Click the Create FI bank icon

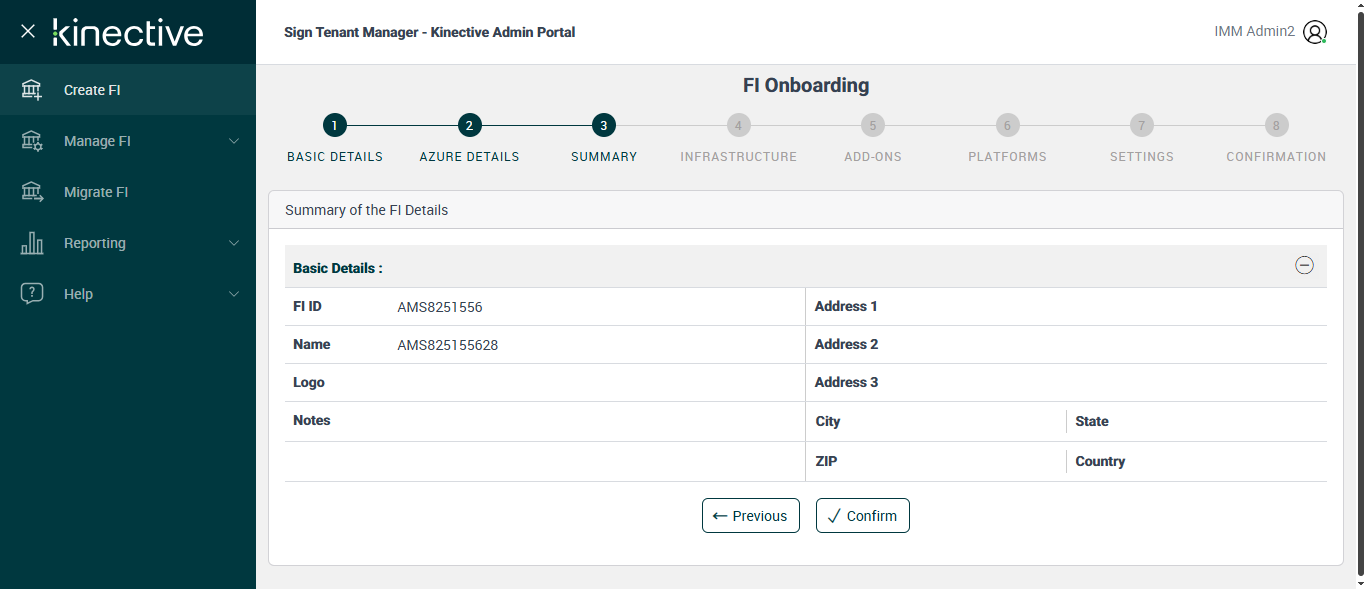[x=32, y=90]
